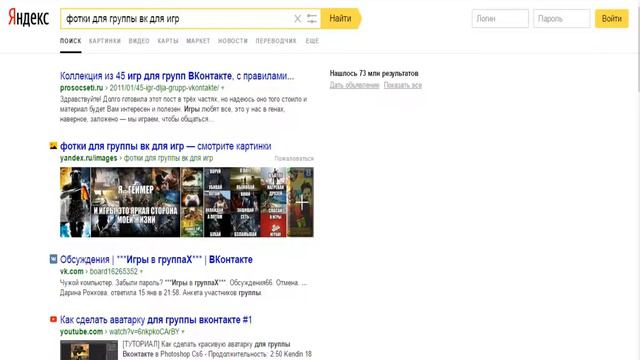640x360 pixels.
Task: Switch to the Новости tab
Action: tap(233, 41)
